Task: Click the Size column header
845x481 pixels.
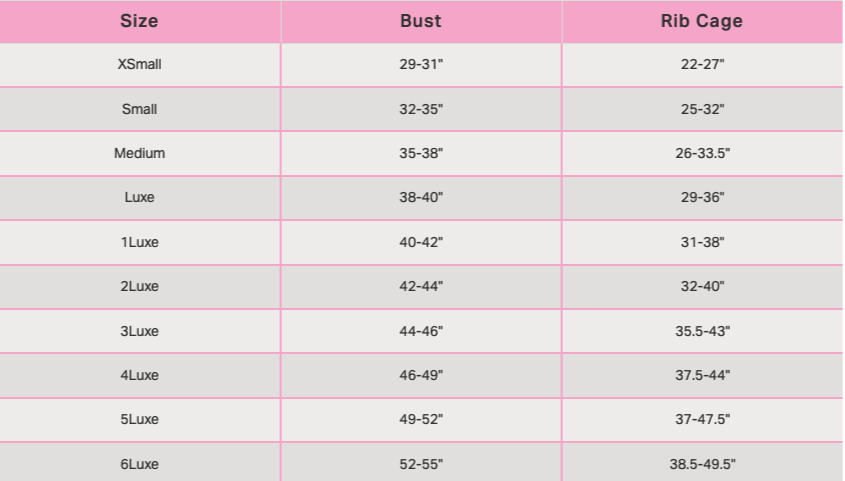Action: (x=139, y=21)
